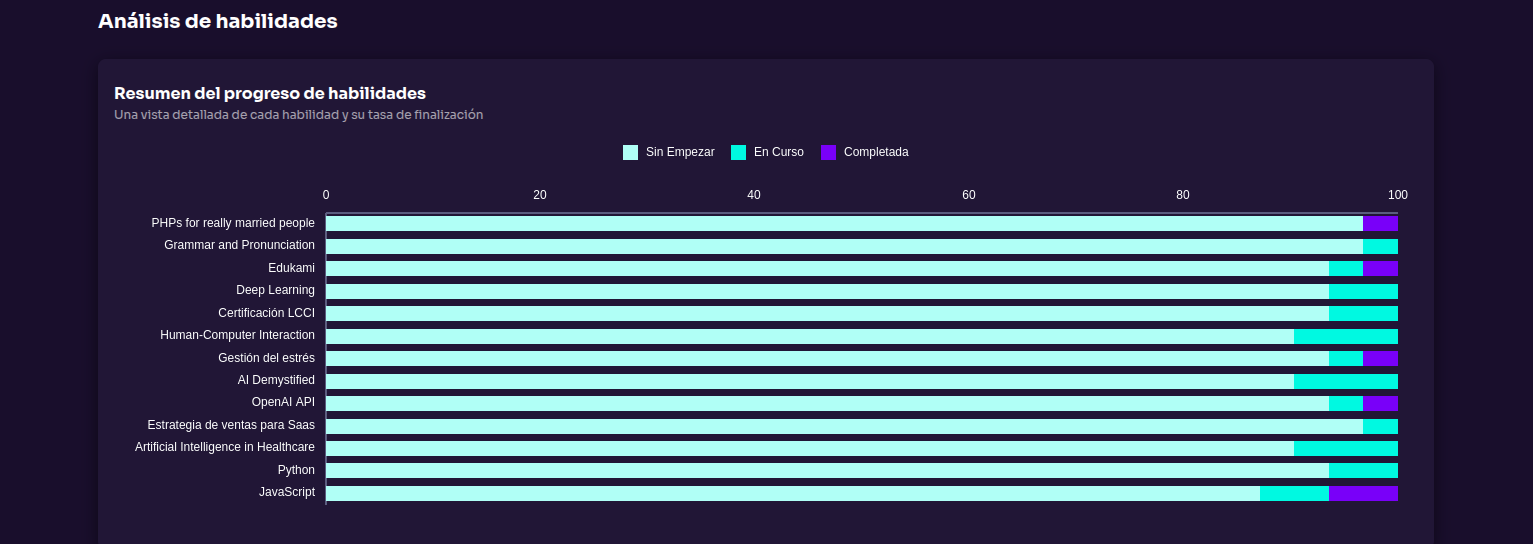Click the Resumen del progreso de habilidades heading
This screenshot has width=1533, height=544.
(x=270, y=93)
